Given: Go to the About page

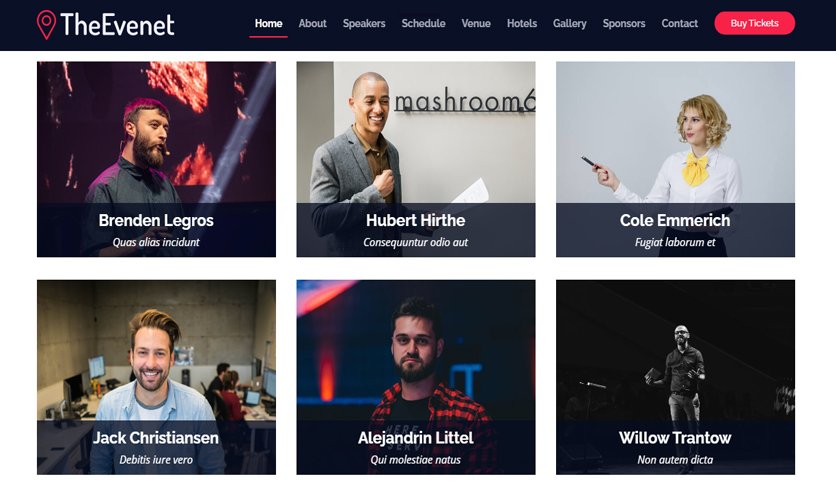Looking at the screenshot, I should [x=312, y=23].
